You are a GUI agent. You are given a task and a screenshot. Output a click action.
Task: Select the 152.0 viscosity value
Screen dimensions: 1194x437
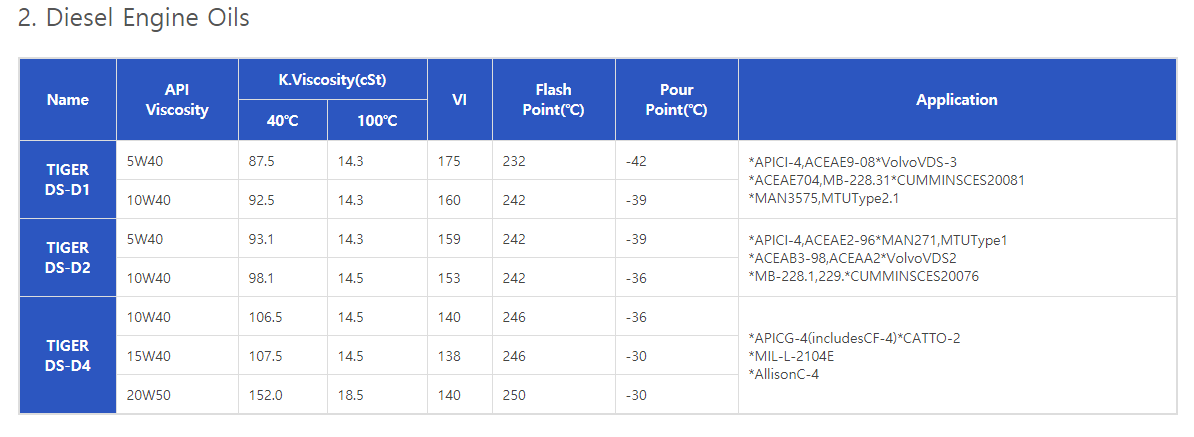(266, 395)
